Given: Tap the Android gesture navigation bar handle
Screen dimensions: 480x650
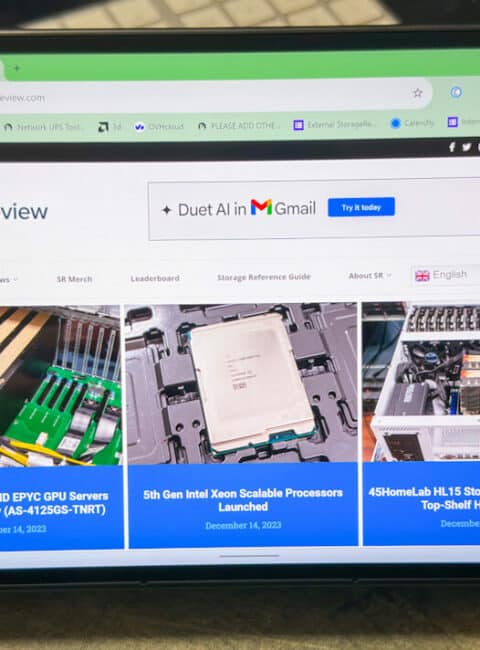Looking at the screenshot, I should 250,556.
